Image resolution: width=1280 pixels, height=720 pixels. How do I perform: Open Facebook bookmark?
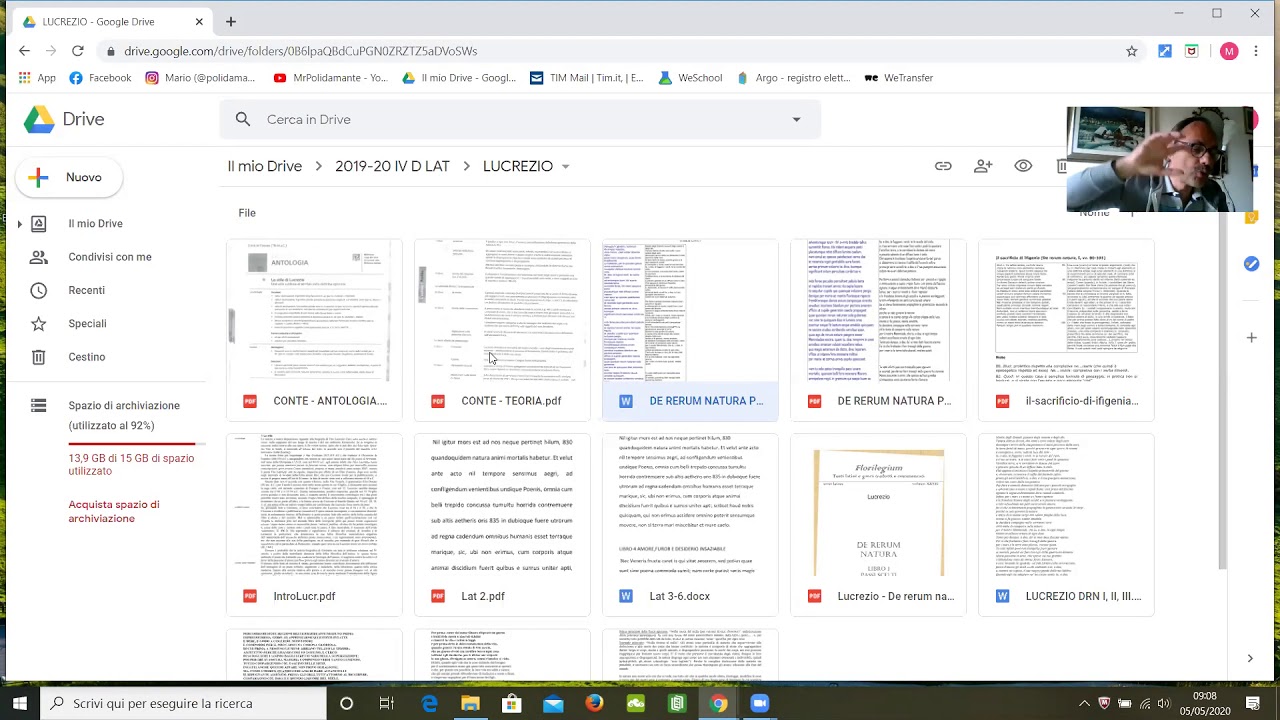[x=100, y=78]
